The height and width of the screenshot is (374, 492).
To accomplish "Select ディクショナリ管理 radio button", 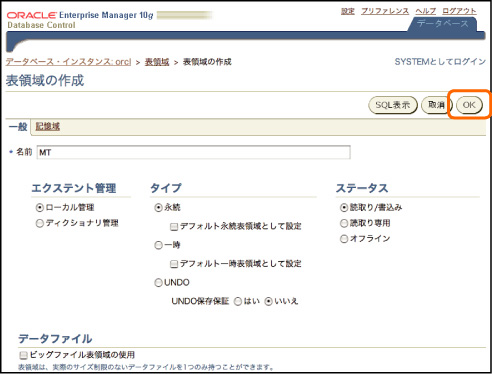I will [x=40, y=223].
